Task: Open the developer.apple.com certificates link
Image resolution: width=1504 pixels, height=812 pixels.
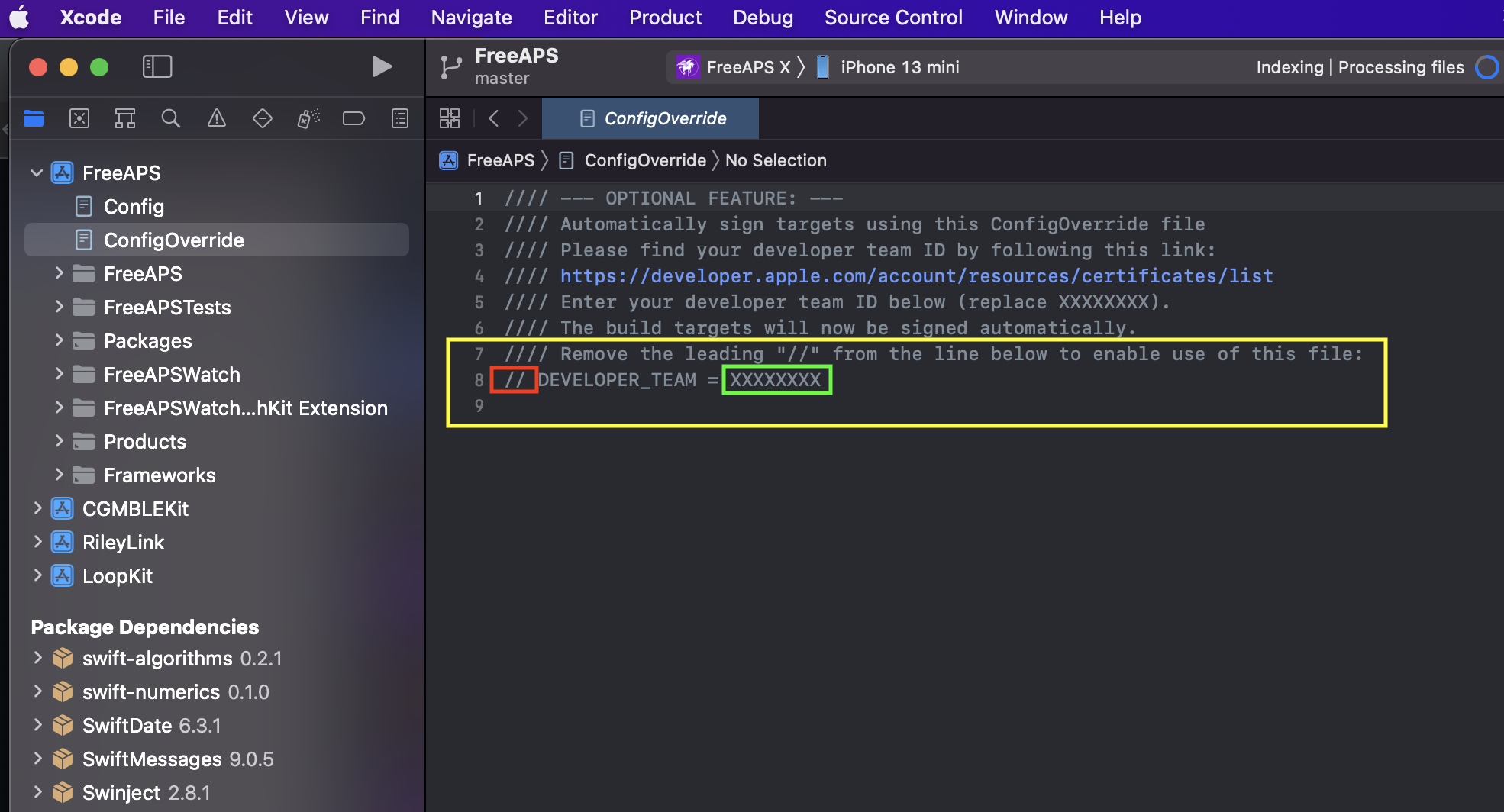Action: [x=916, y=275]
